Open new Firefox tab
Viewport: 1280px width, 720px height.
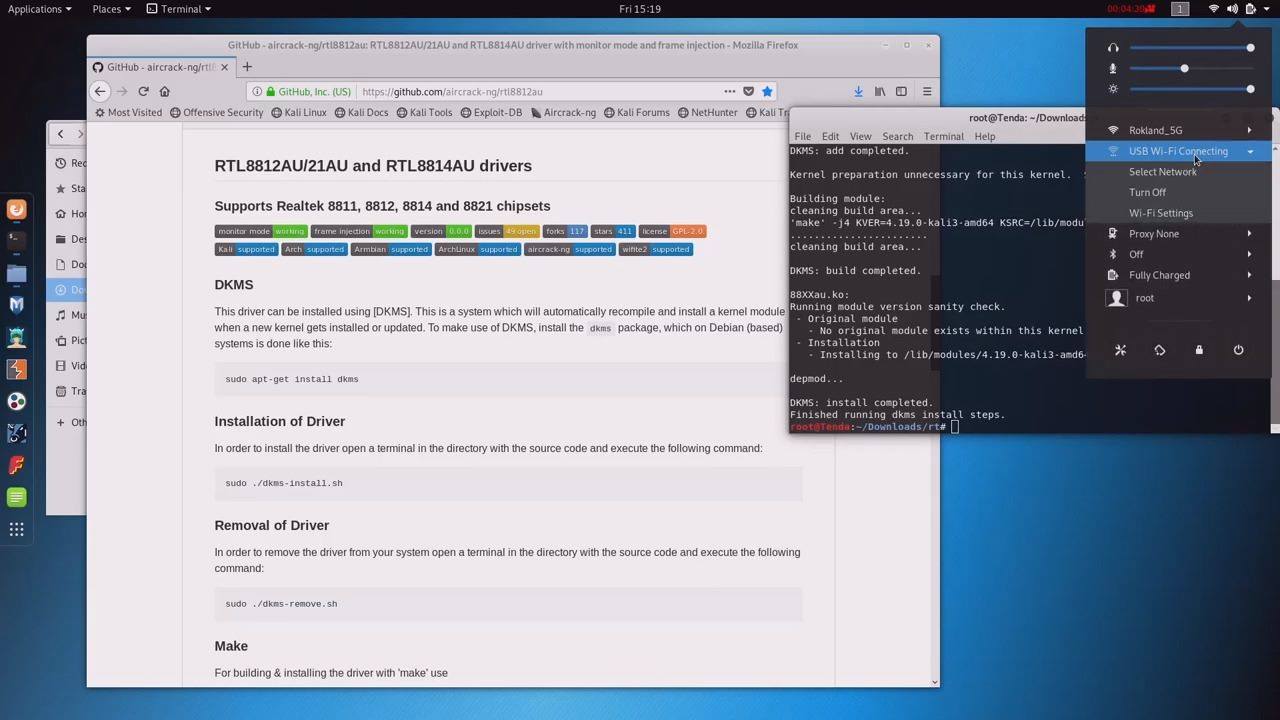tap(247, 67)
